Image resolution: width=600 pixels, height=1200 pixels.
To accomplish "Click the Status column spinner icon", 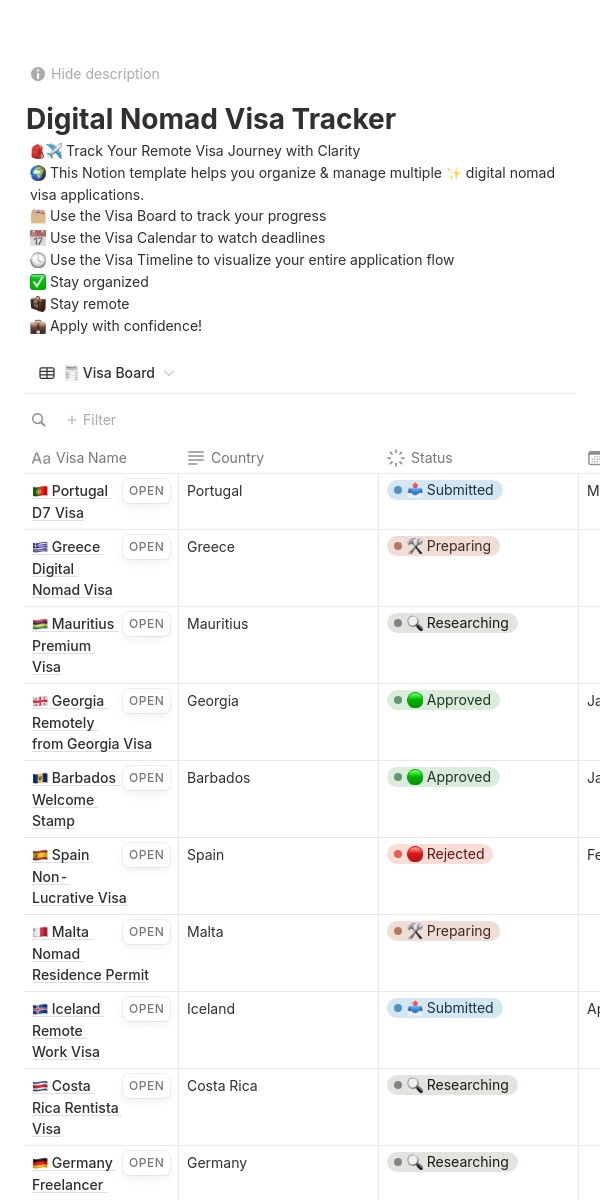I will (x=396, y=458).
